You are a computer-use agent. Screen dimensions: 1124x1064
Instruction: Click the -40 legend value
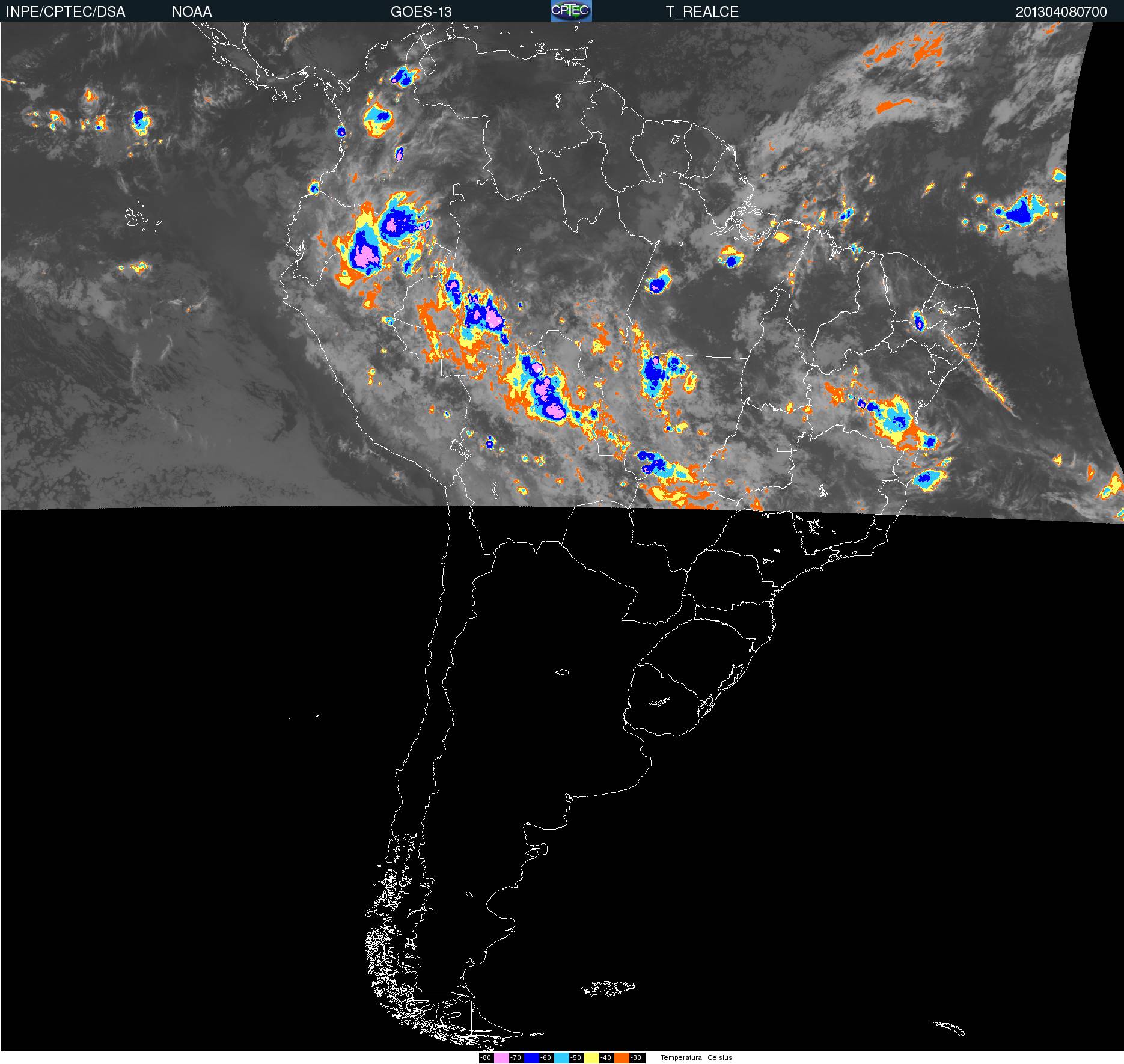[x=606, y=1057]
